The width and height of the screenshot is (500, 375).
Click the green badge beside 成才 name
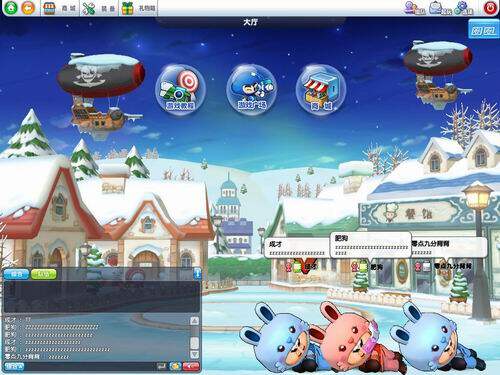pyautogui.click(x=297, y=267)
